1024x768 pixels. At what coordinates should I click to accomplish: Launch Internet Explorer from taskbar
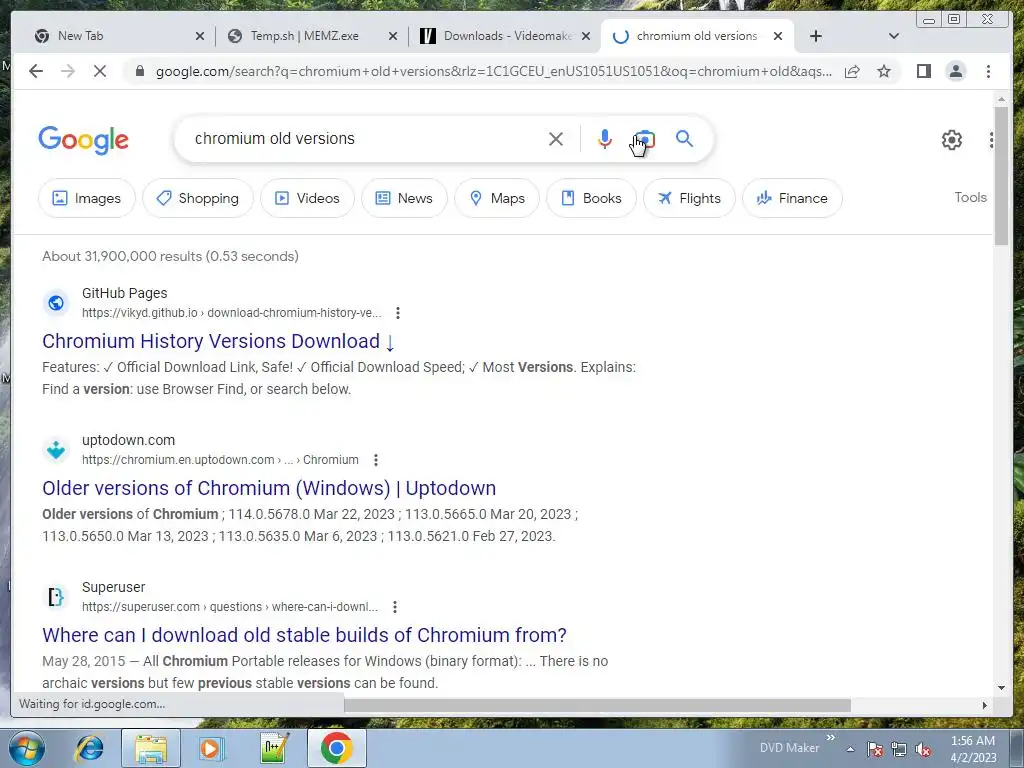[x=89, y=748]
